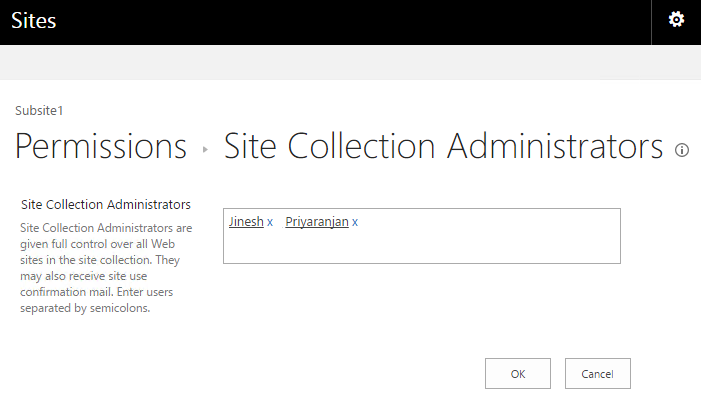The height and width of the screenshot is (400, 701).
Task: Navigate to the Permissions breadcrumb
Action: [101, 147]
